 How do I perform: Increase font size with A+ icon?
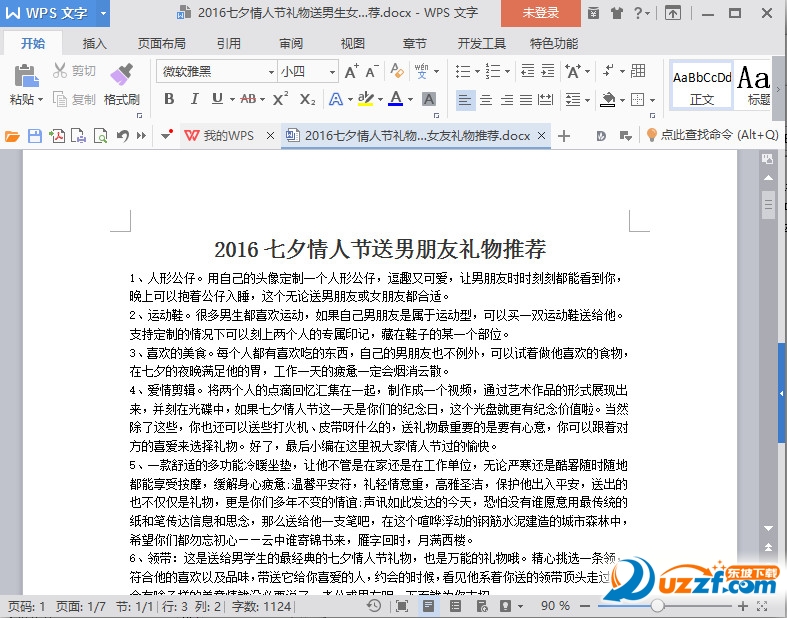click(351, 71)
